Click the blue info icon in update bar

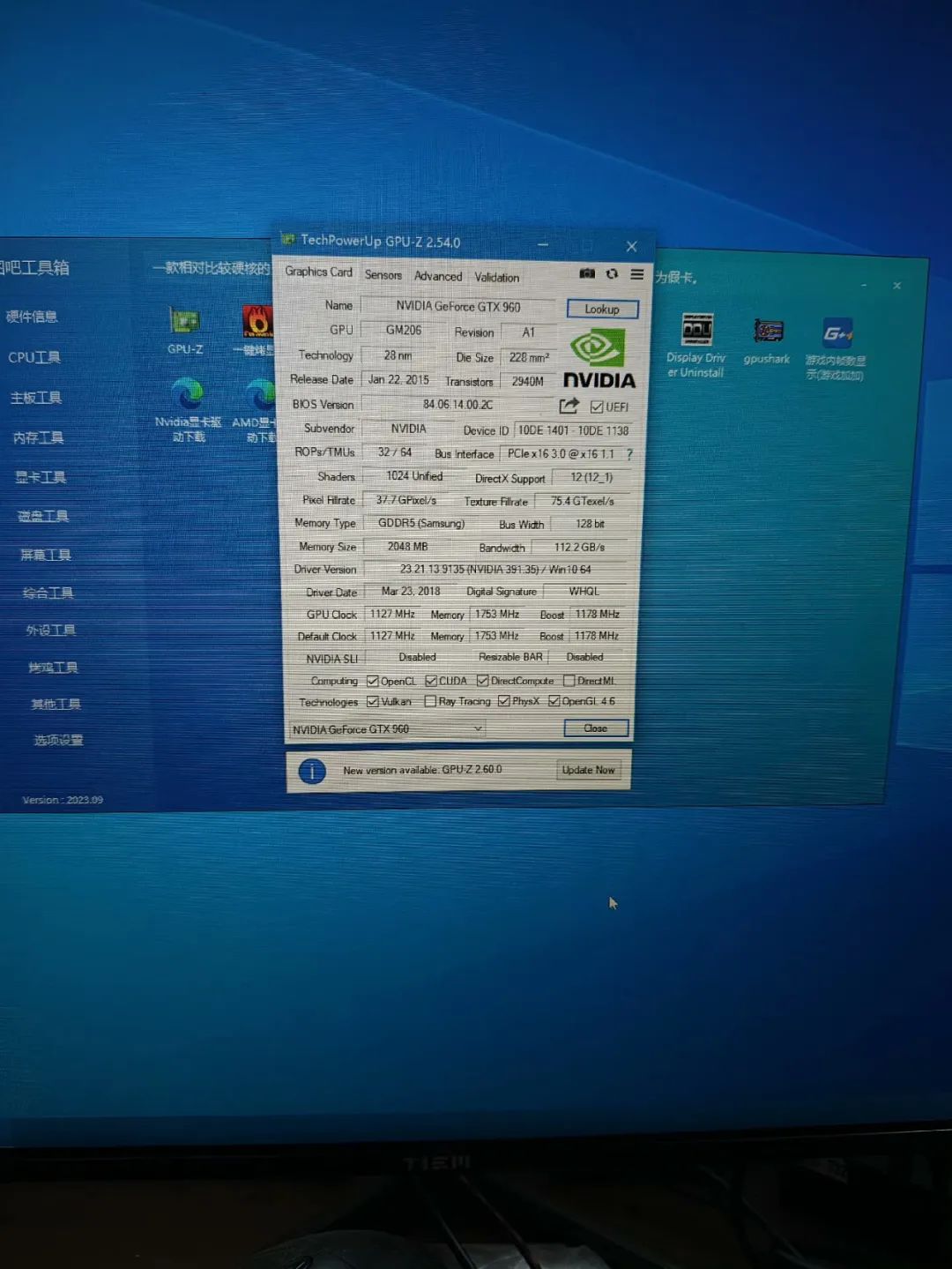[312, 772]
